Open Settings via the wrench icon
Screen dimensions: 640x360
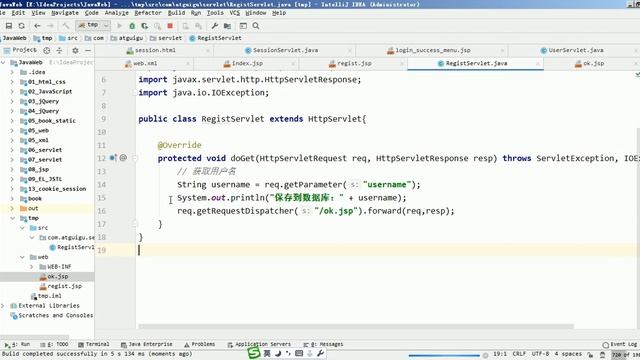click(215, 26)
